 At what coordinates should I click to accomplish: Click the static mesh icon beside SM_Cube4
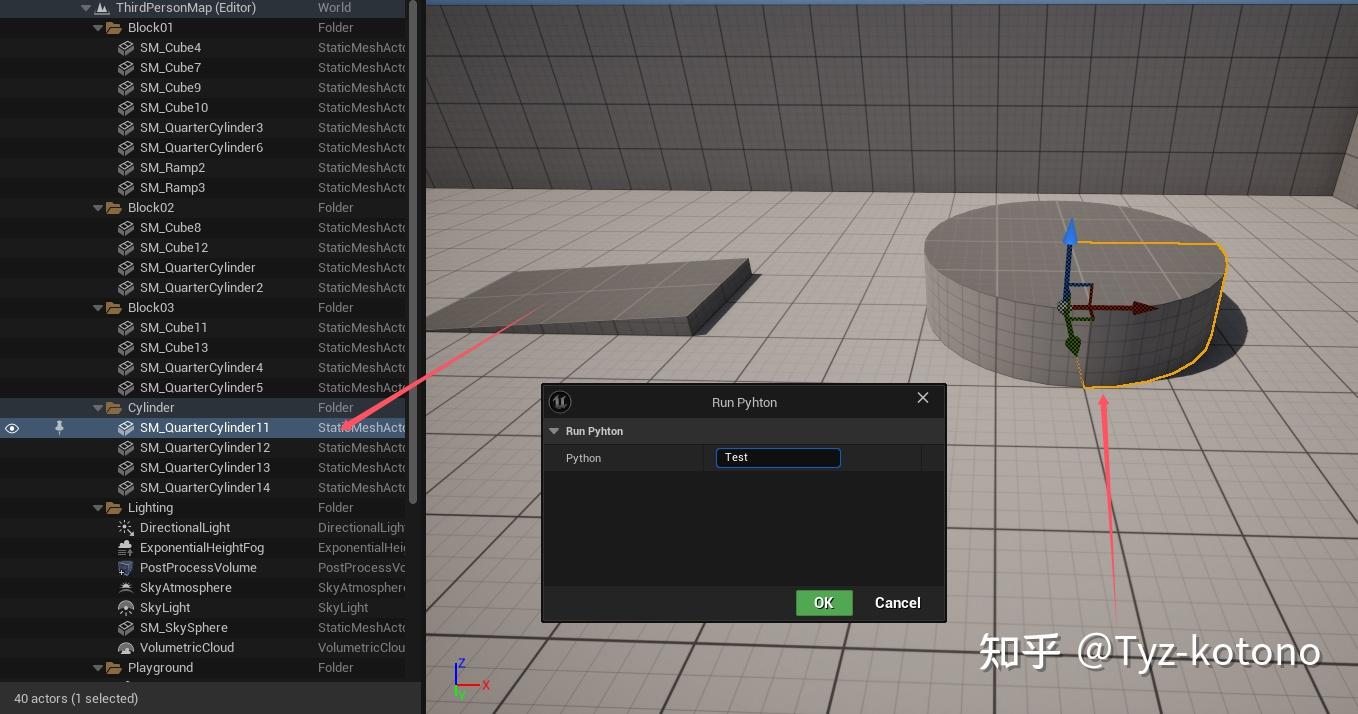pos(126,47)
